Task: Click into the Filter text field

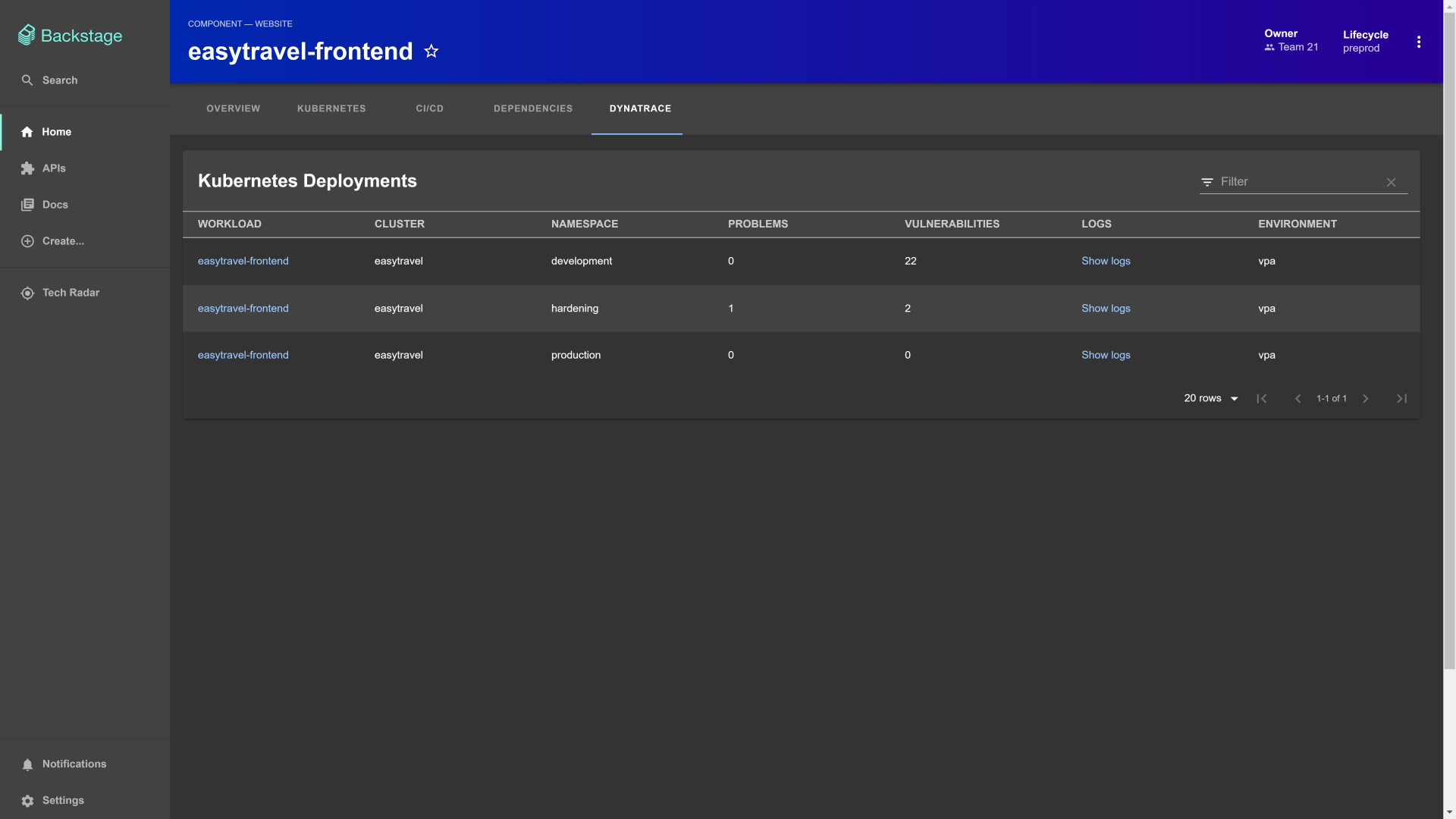Action: (x=1297, y=182)
